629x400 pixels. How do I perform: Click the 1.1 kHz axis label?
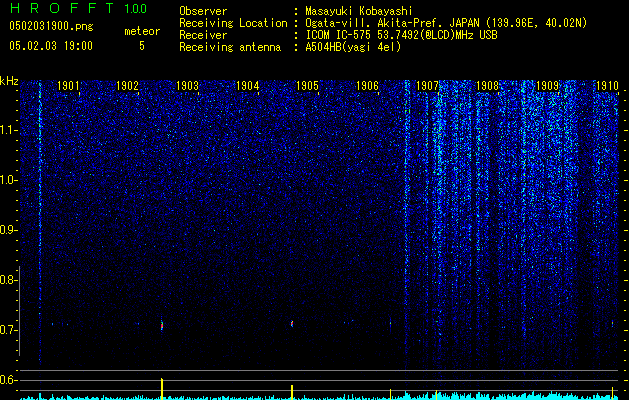tap(8, 130)
